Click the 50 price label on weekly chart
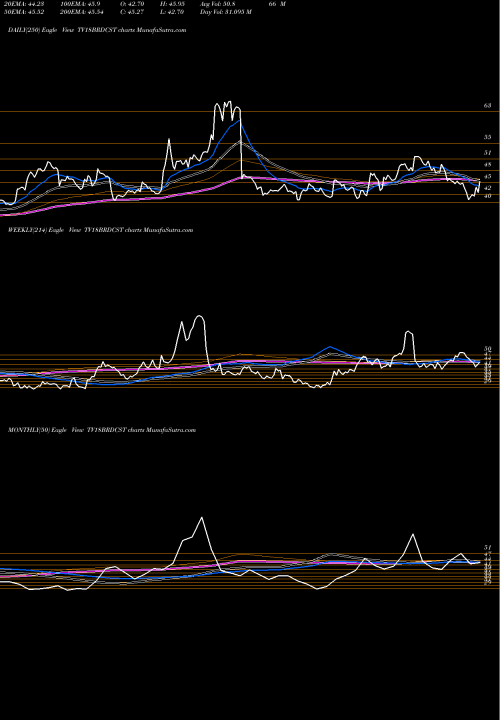 tap(488, 349)
